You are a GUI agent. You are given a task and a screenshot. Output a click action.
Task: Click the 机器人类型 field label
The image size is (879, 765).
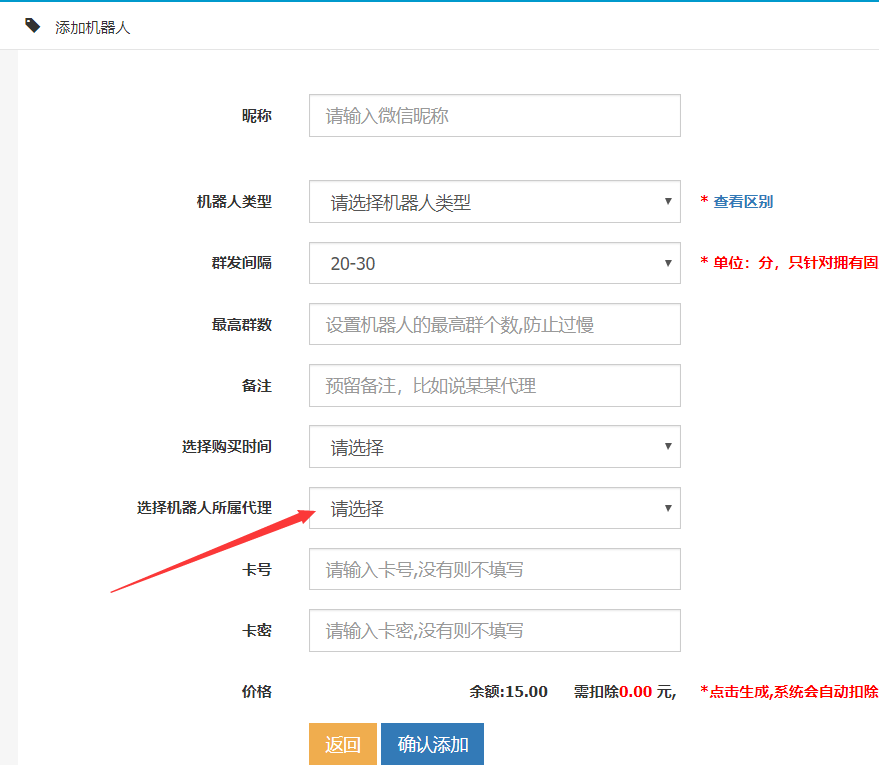click(234, 201)
